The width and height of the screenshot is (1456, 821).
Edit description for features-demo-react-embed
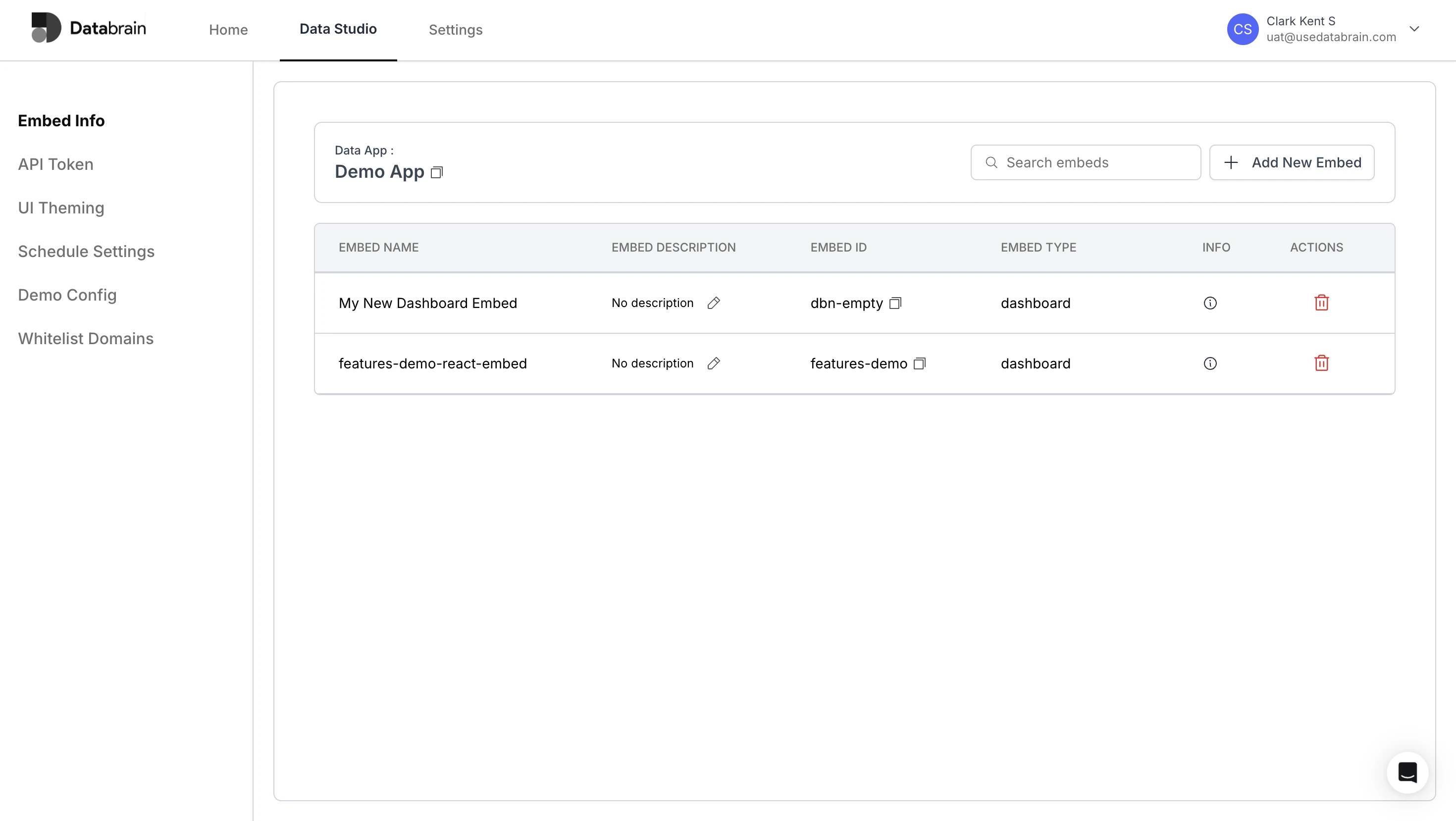(x=713, y=363)
